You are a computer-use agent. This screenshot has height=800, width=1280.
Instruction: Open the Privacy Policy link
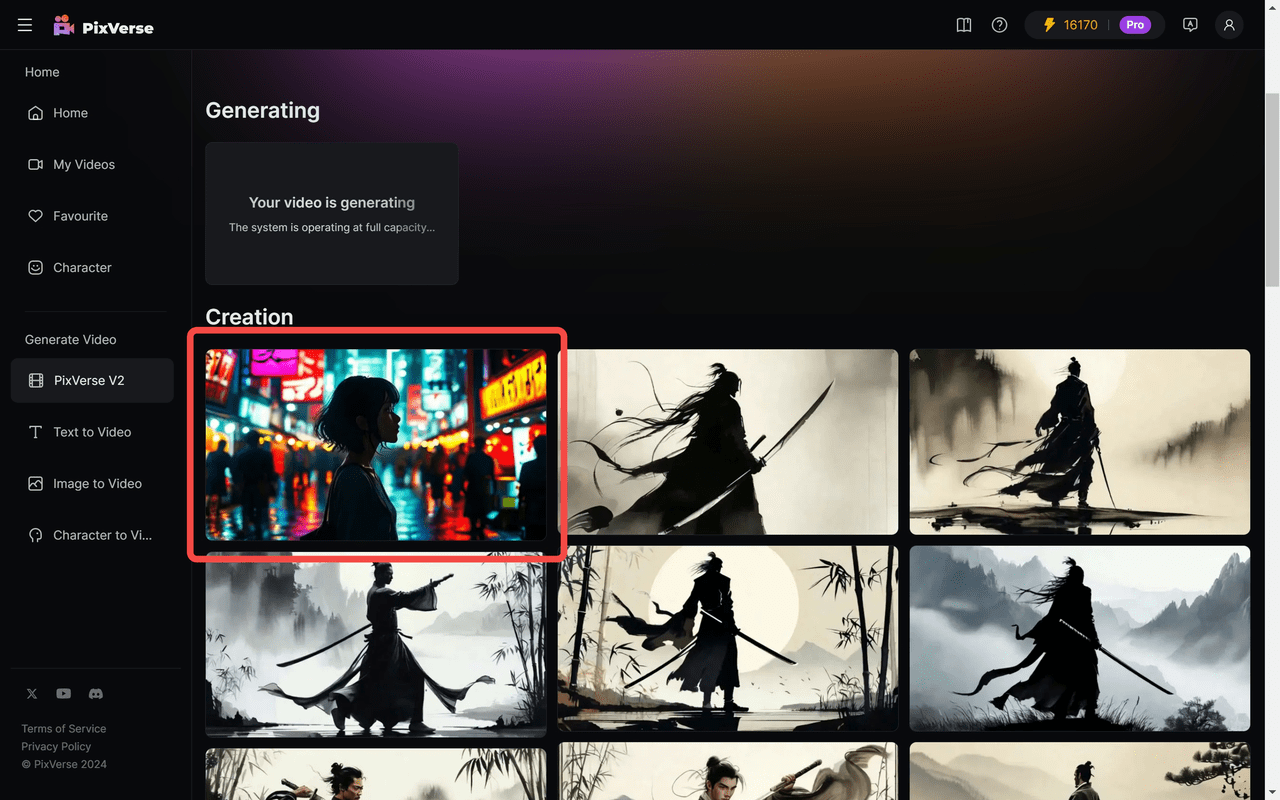coord(56,746)
